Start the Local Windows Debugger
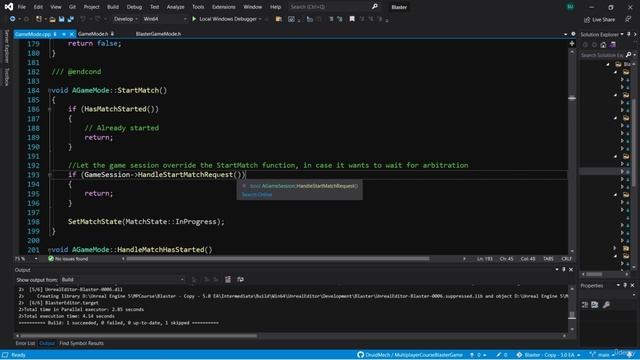Image resolution: width=640 pixels, height=360 pixels. (226, 19)
